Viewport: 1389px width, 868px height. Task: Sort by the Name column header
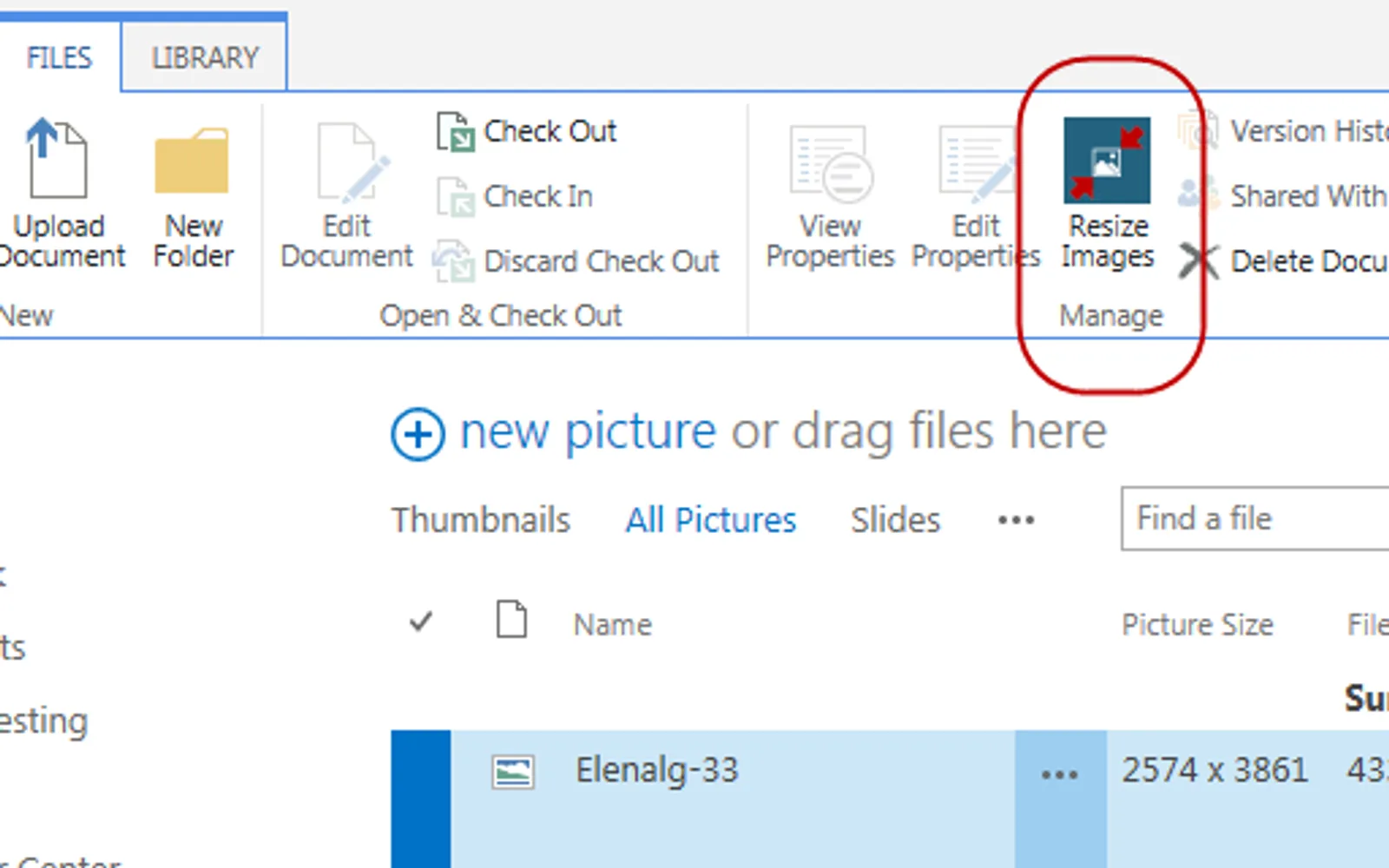(x=612, y=624)
